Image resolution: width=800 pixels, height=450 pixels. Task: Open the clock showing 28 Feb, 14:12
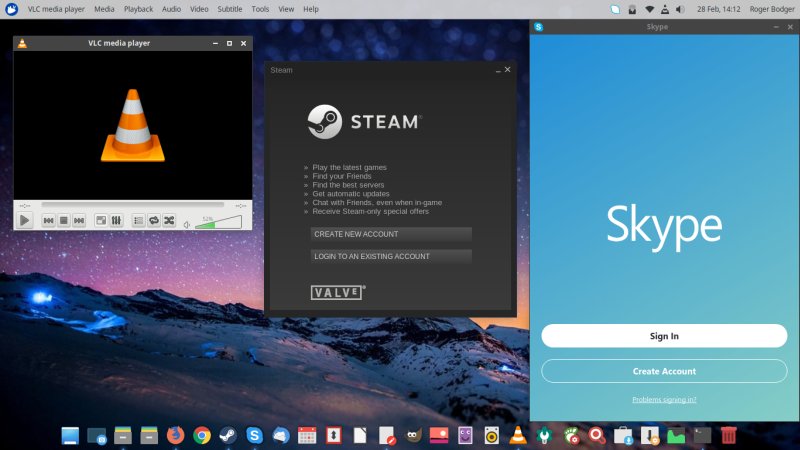[x=718, y=9]
